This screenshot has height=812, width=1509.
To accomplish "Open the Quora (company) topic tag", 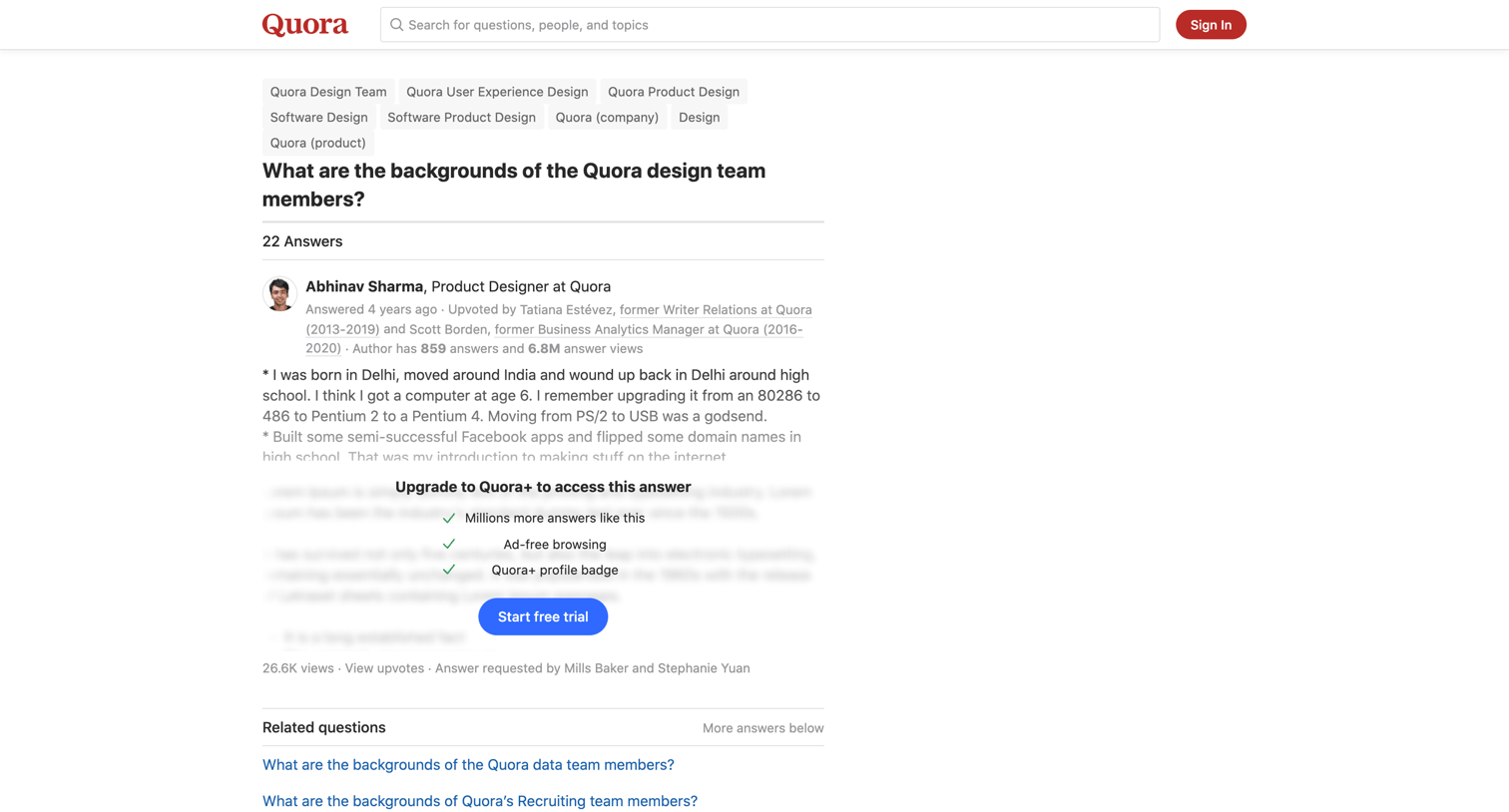I will (607, 118).
